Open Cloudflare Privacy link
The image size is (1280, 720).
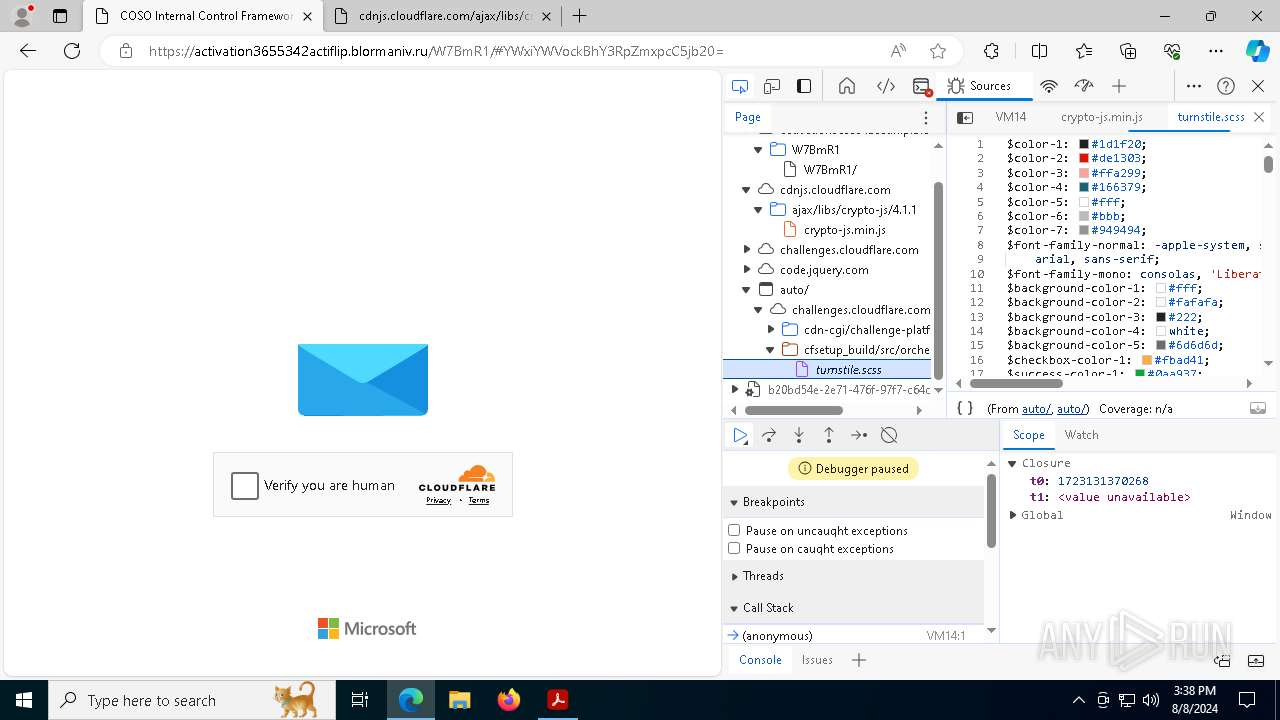point(438,500)
